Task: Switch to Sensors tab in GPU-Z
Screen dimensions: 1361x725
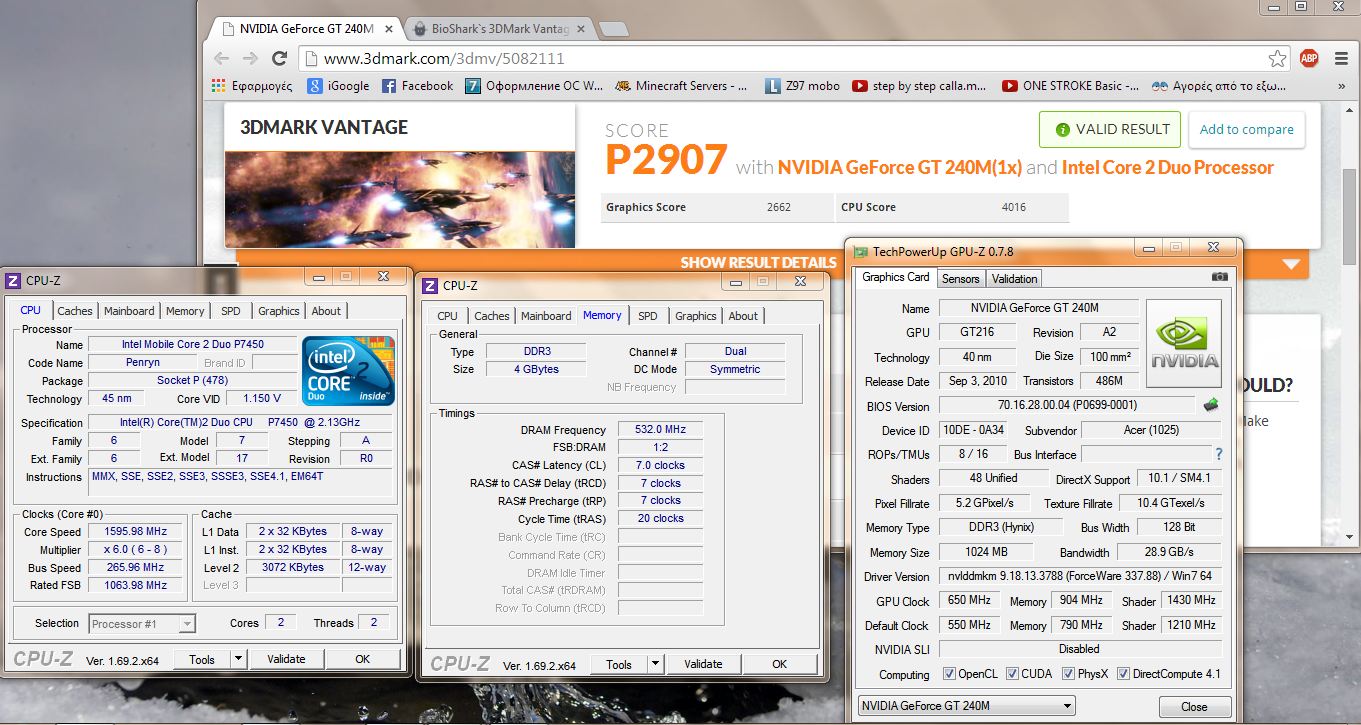Action: (x=961, y=279)
